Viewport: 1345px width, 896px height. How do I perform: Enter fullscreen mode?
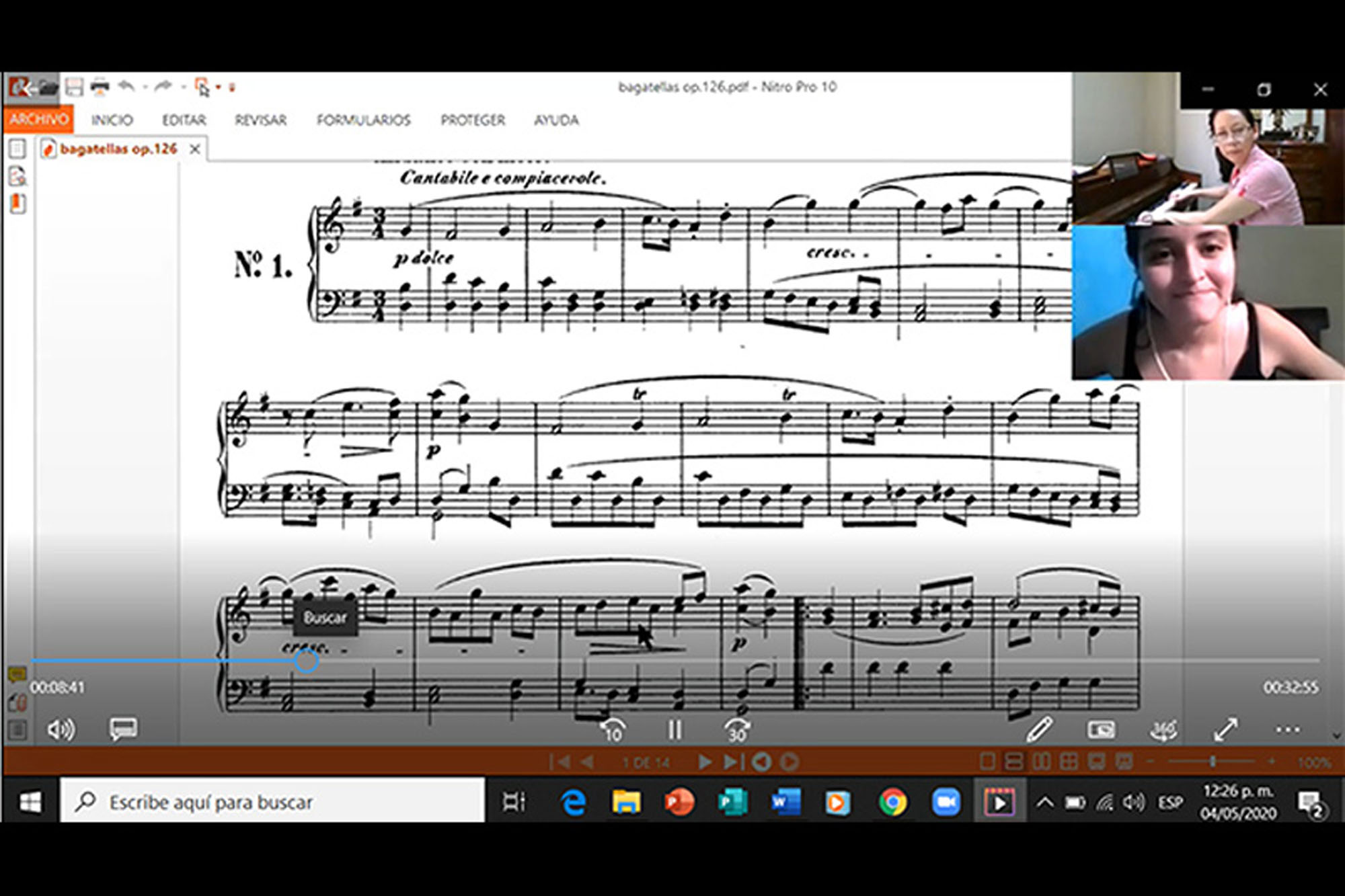coord(1225,729)
